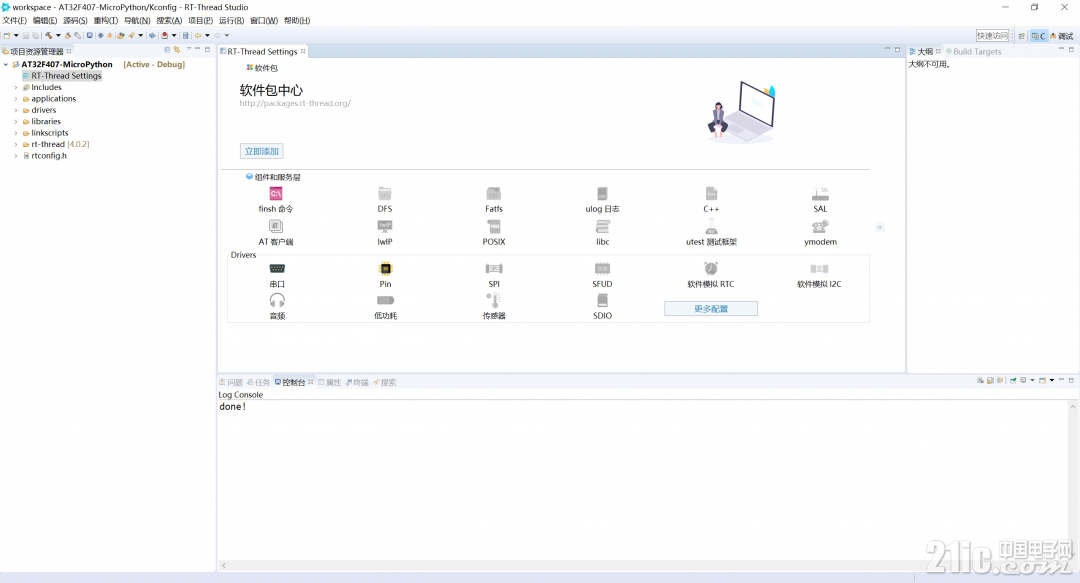This screenshot has height=583, width=1080.
Task: Click the 快速访问 quick access field
Action: coord(992,36)
